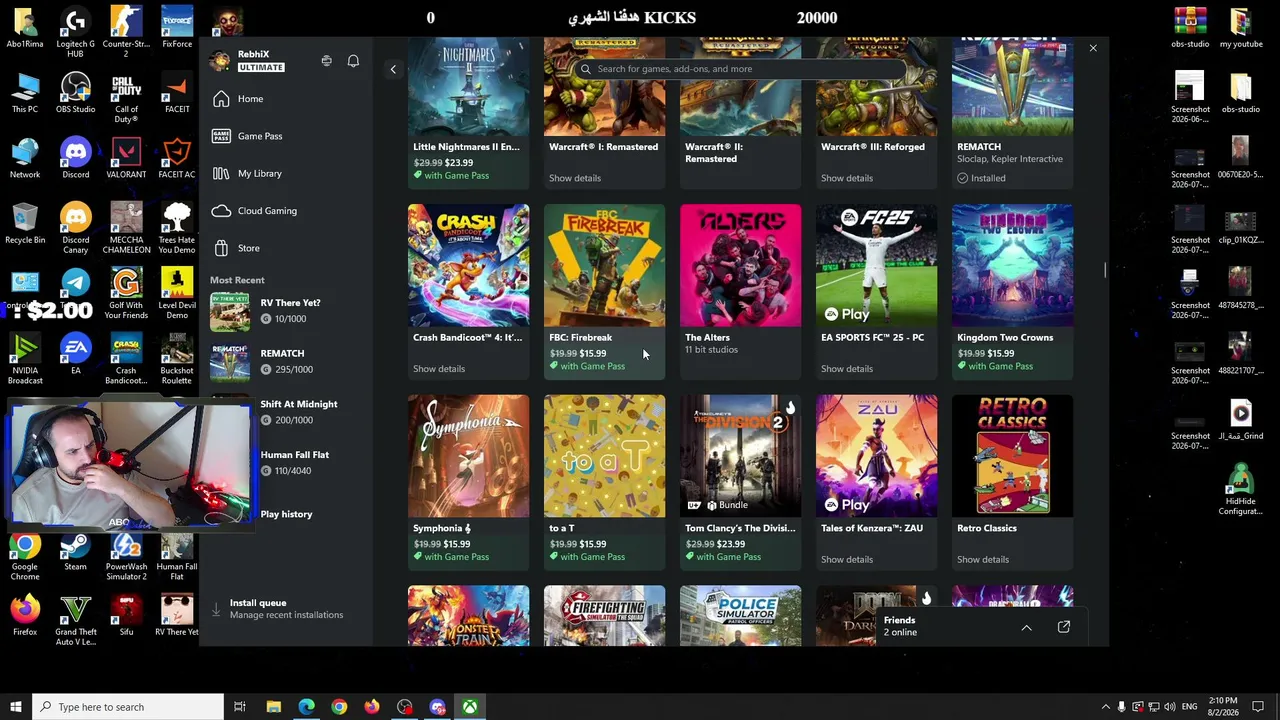
Task: Open RV There Yet? in Most Recent
Action: (287, 311)
